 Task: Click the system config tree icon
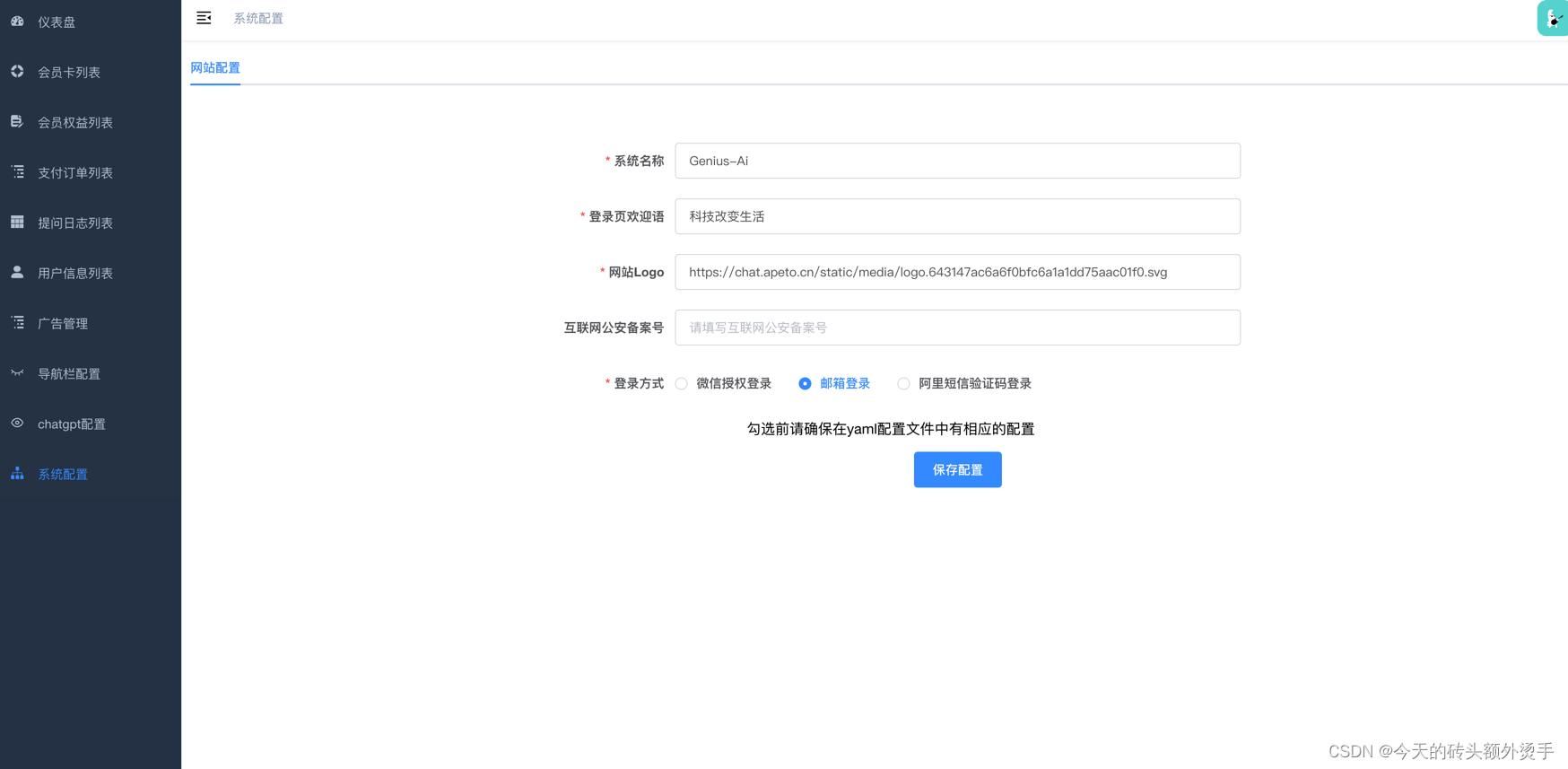17,473
